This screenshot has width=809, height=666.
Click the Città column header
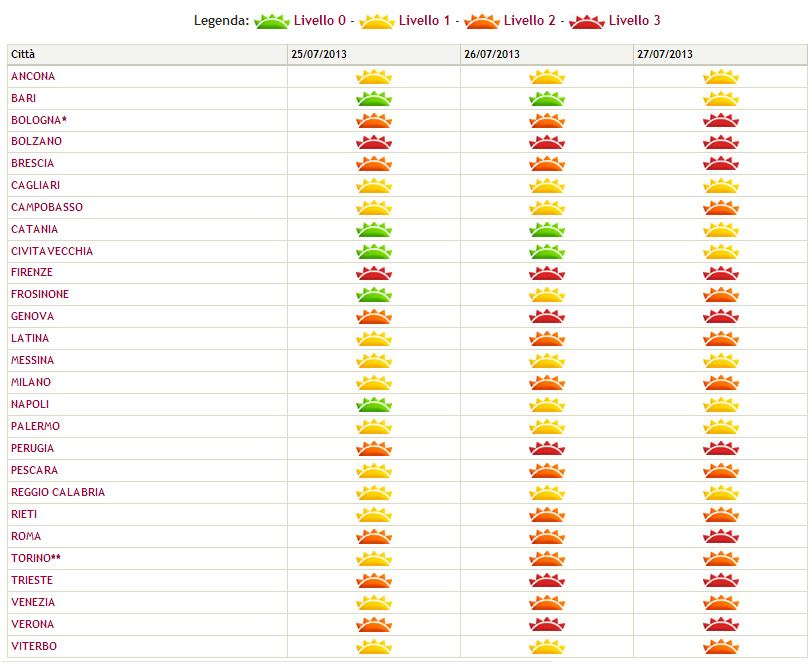pyautogui.click(x=147, y=54)
